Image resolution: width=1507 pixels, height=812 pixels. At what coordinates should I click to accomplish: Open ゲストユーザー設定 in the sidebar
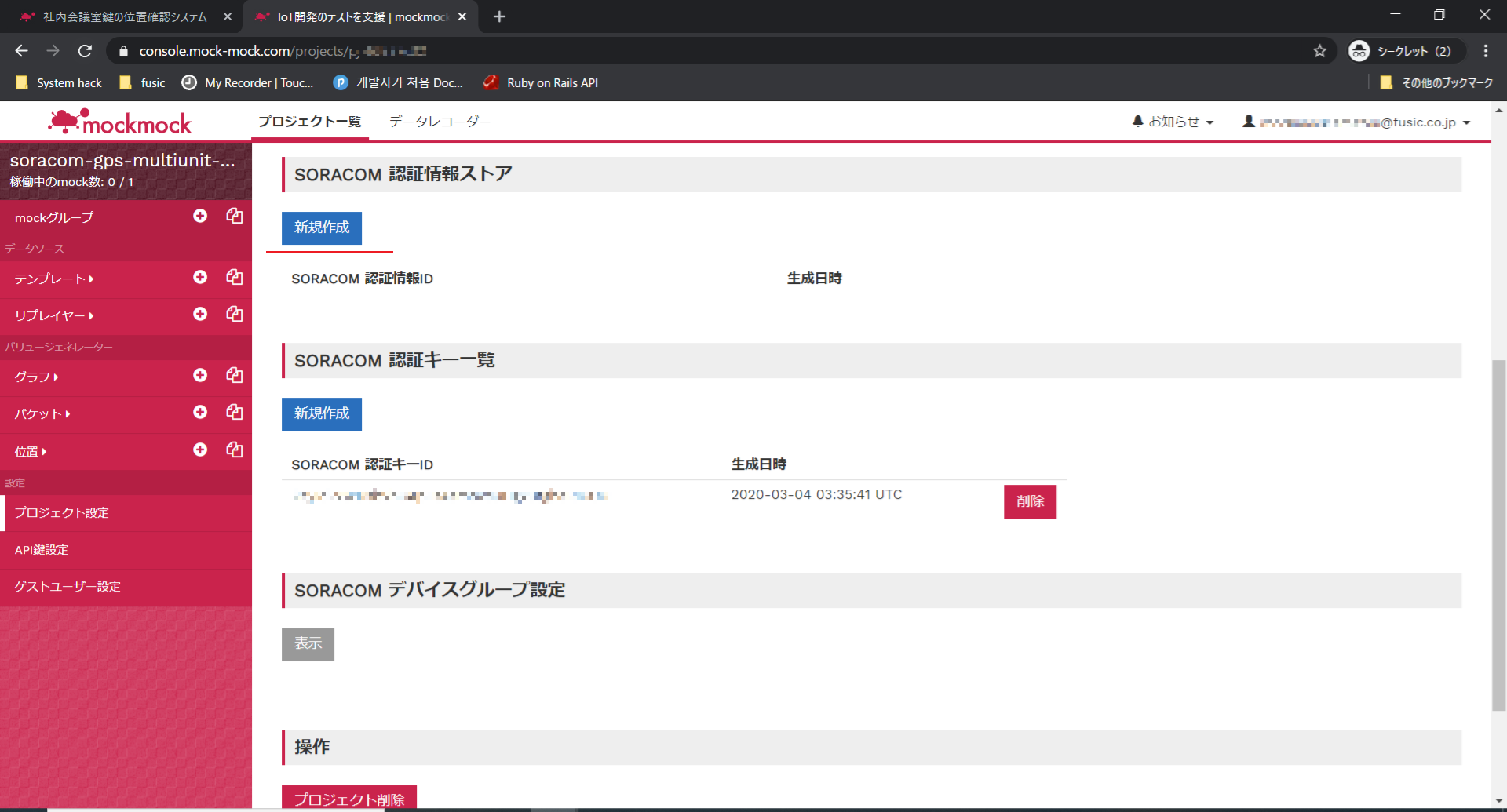click(68, 587)
